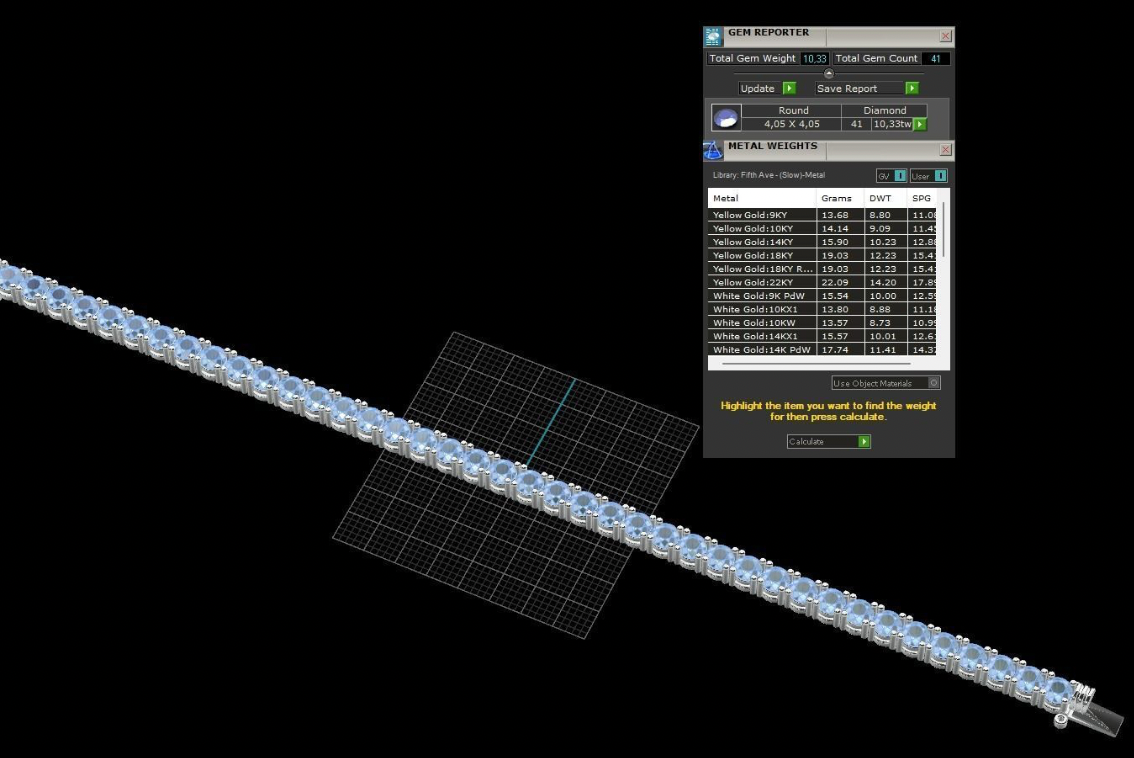
Task: Click the Metal Weights scale icon
Action: 714,151
